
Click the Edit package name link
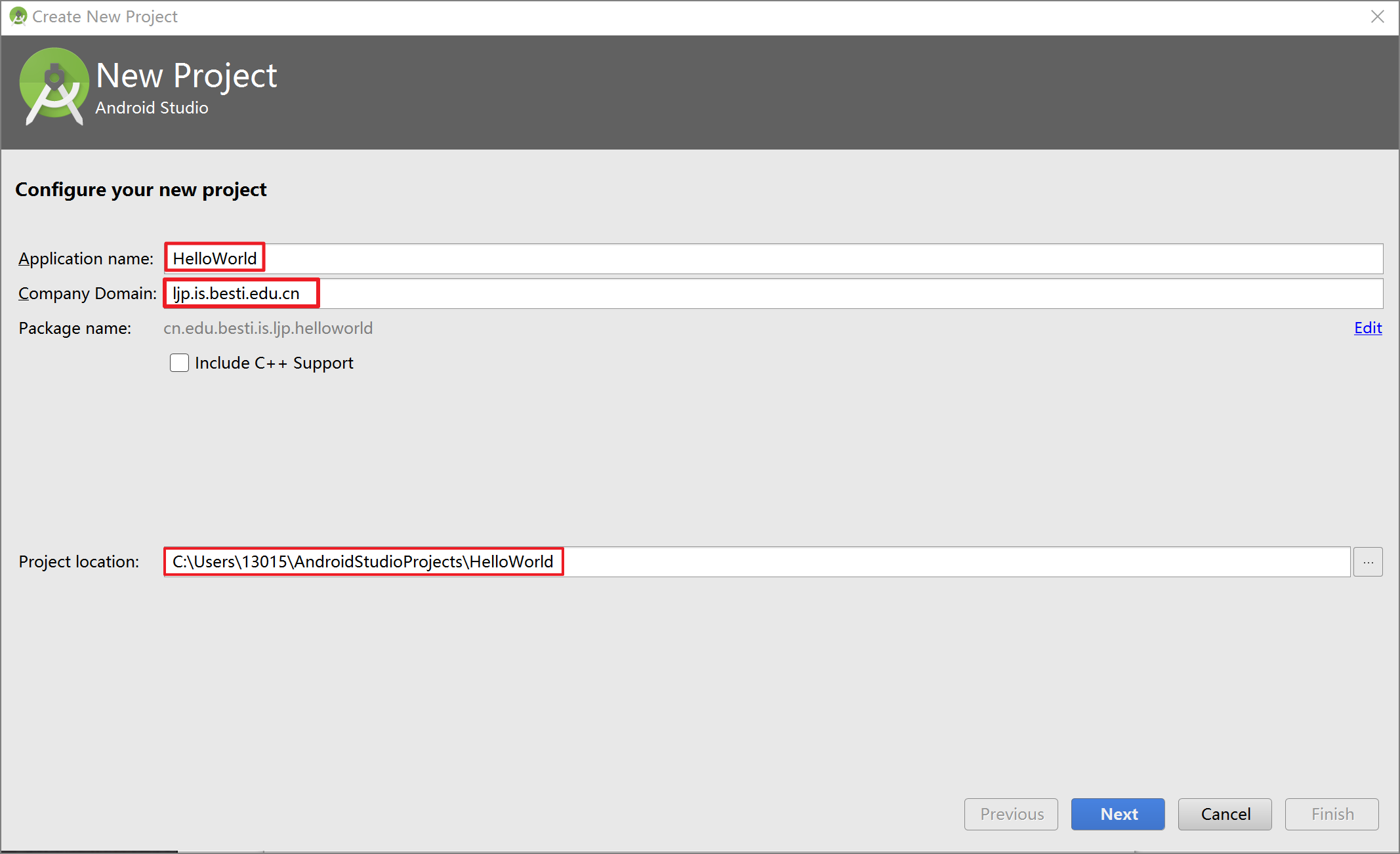tap(1368, 328)
